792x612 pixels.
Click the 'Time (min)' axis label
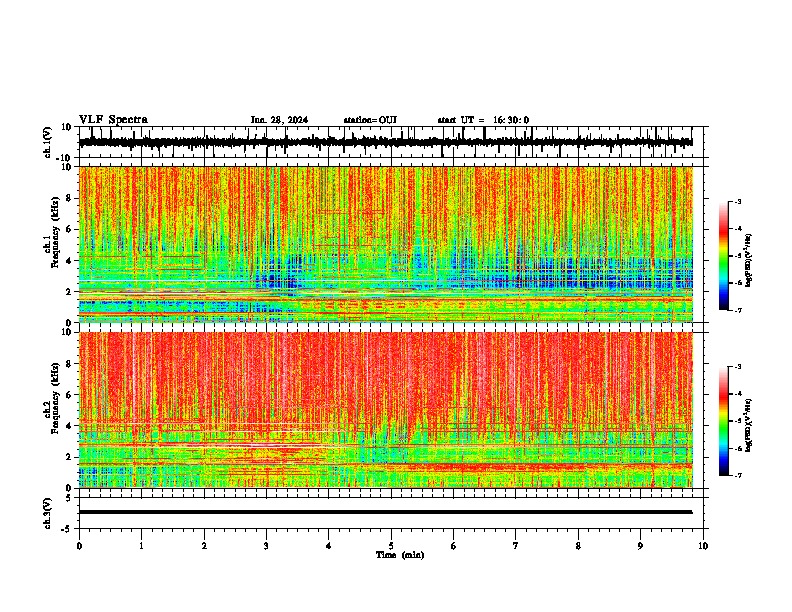point(400,555)
